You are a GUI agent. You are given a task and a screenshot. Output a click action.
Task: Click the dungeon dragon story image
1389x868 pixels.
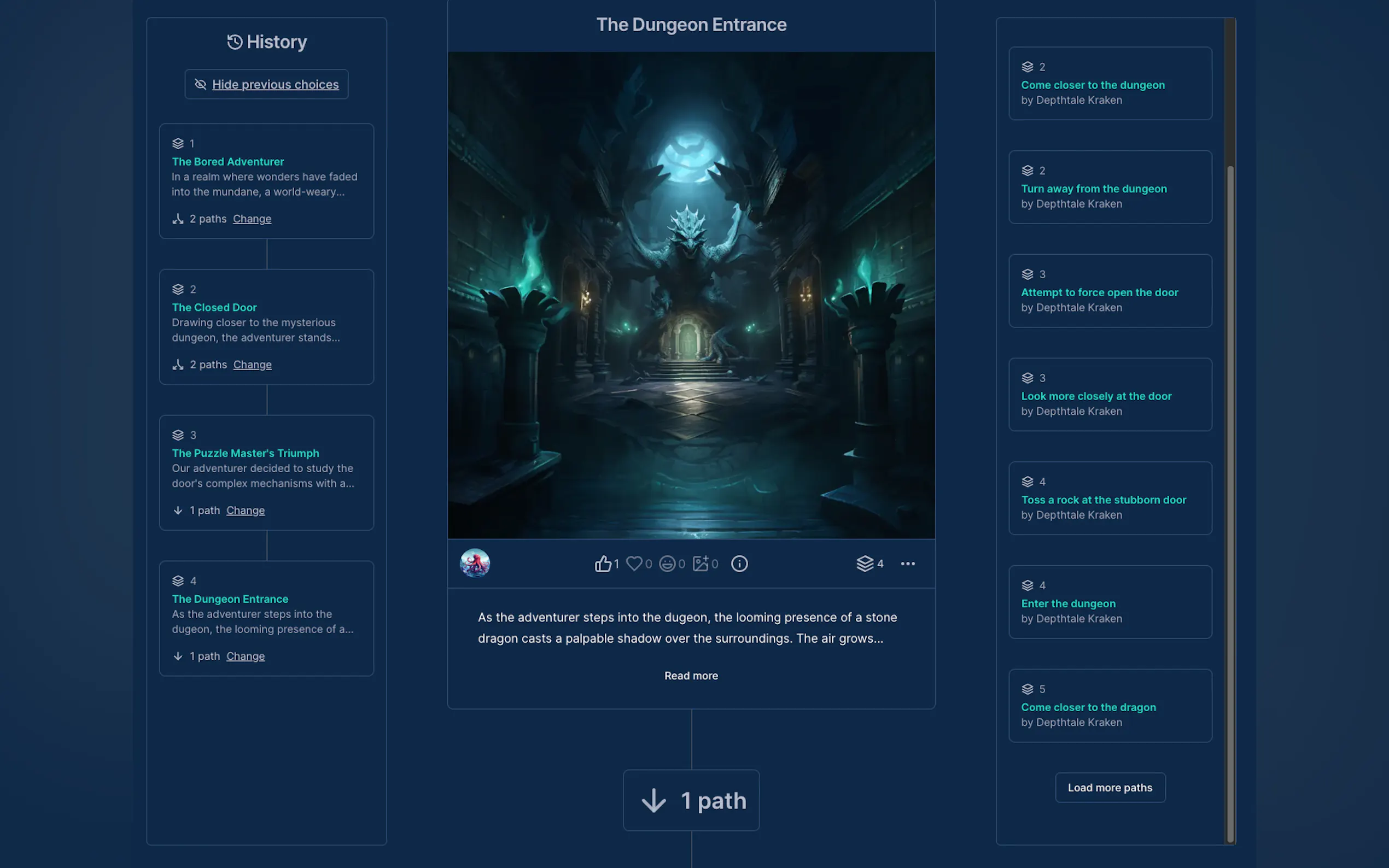coord(691,295)
